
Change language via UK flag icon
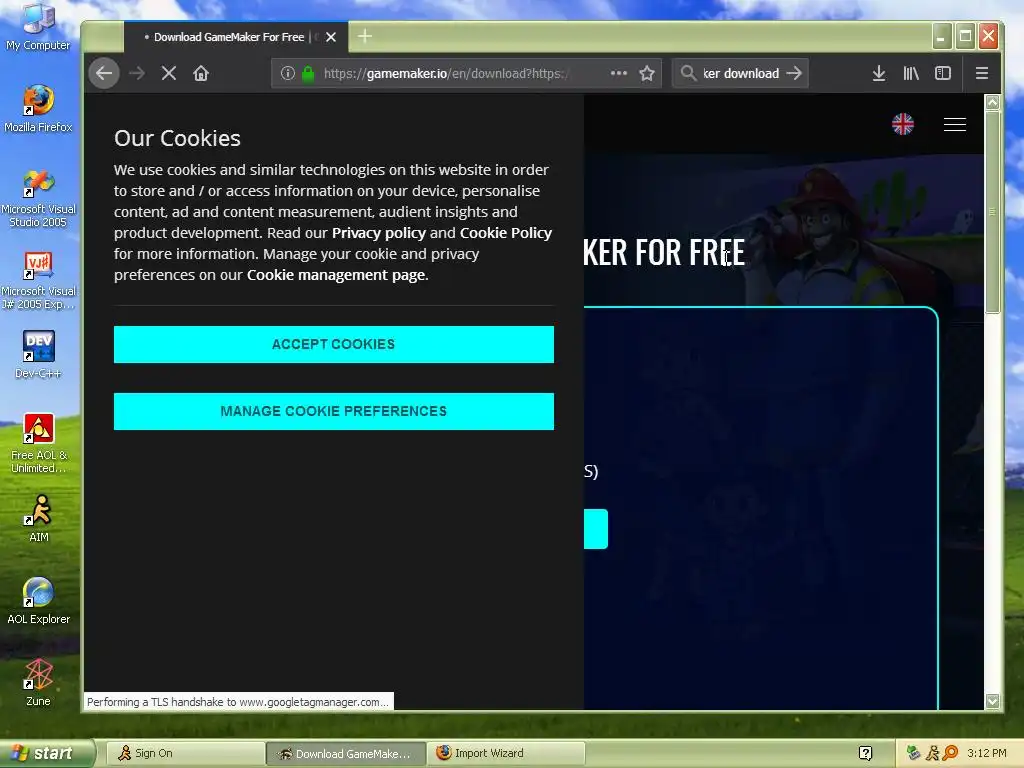pyautogui.click(x=903, y=123)
